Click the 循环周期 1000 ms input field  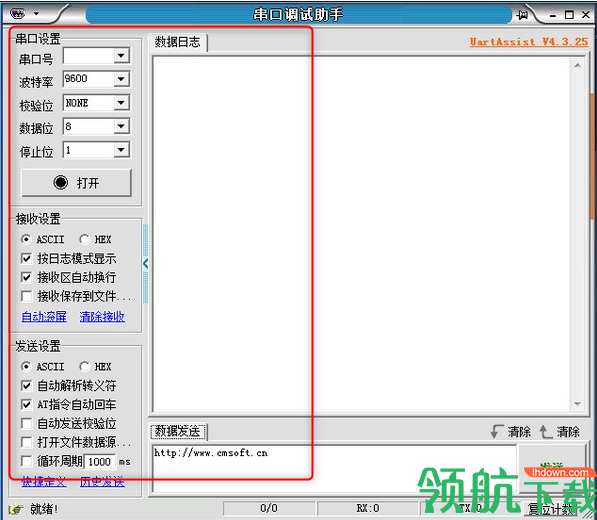point(99,462)
